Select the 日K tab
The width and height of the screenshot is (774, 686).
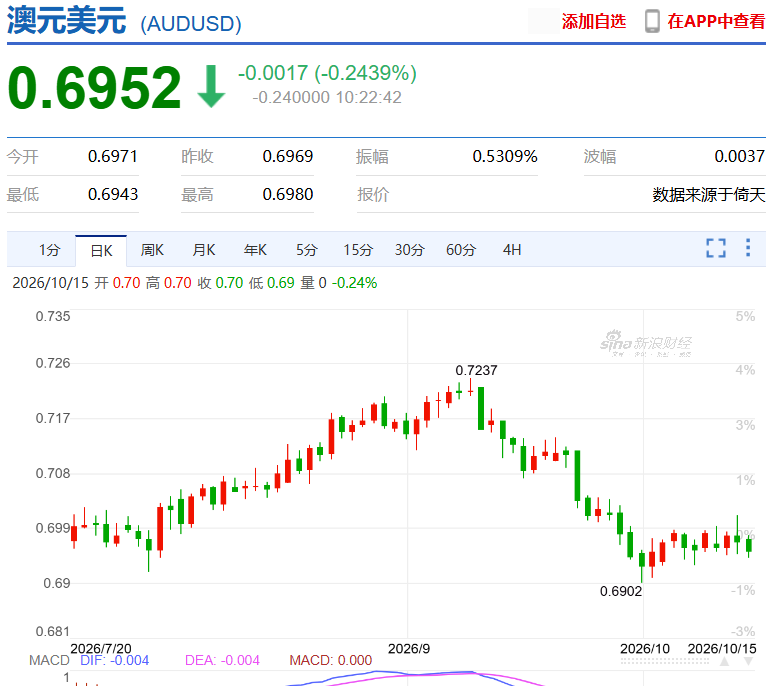[101, 251]
